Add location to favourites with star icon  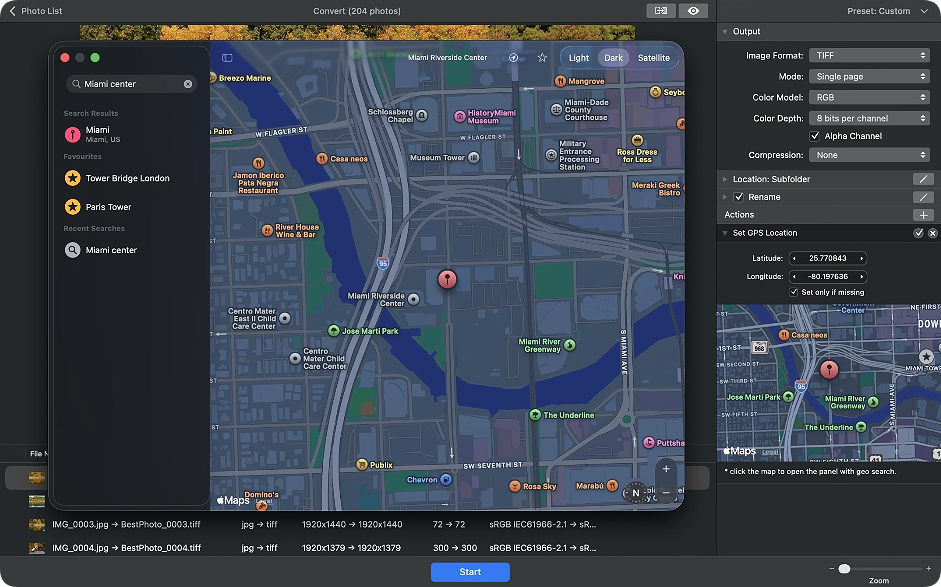543,58
